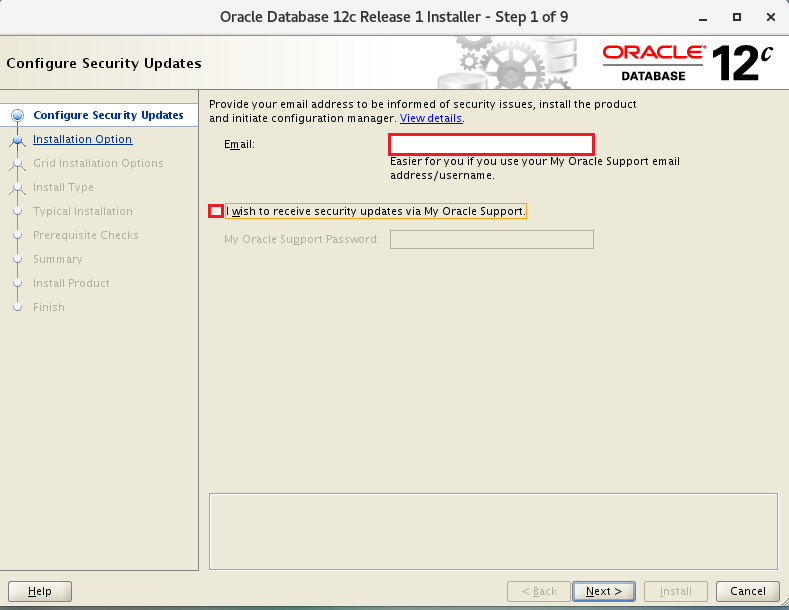Close the installer window
The width and height of the screenshot is (789, 610).
[770, 17]
